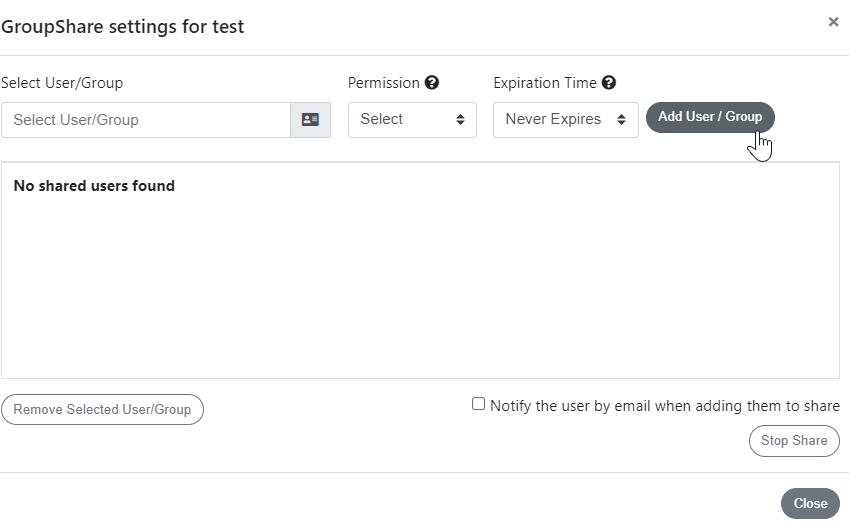Expand the Never Expires expiration dropdown
The width and height of the screenshot is (849, 522).
[566, 120]
